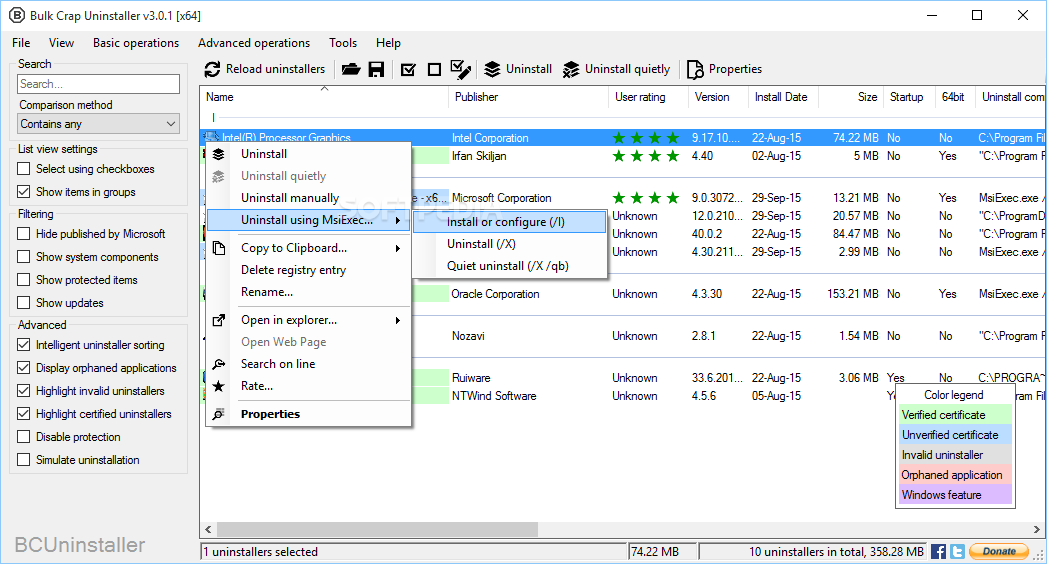Open the Advanced operations menu

pos(254,43)
